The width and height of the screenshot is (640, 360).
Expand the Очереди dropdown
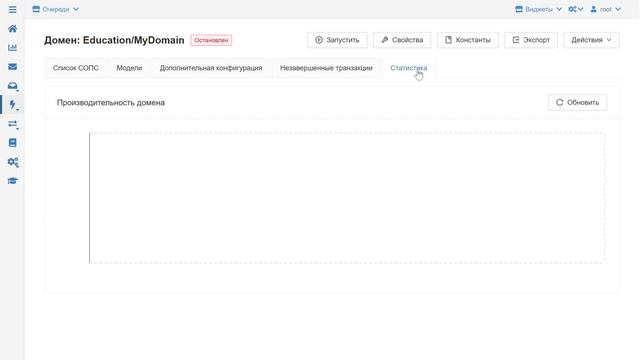56,9
